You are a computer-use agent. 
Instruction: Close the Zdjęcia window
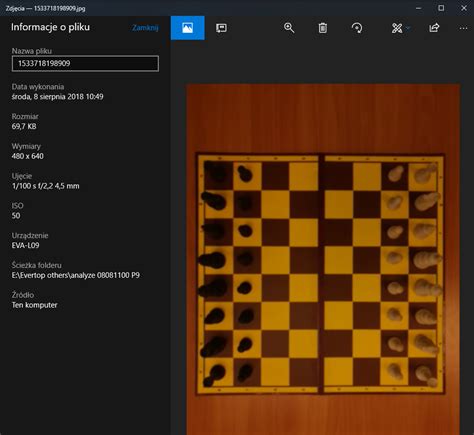[464, 8]
